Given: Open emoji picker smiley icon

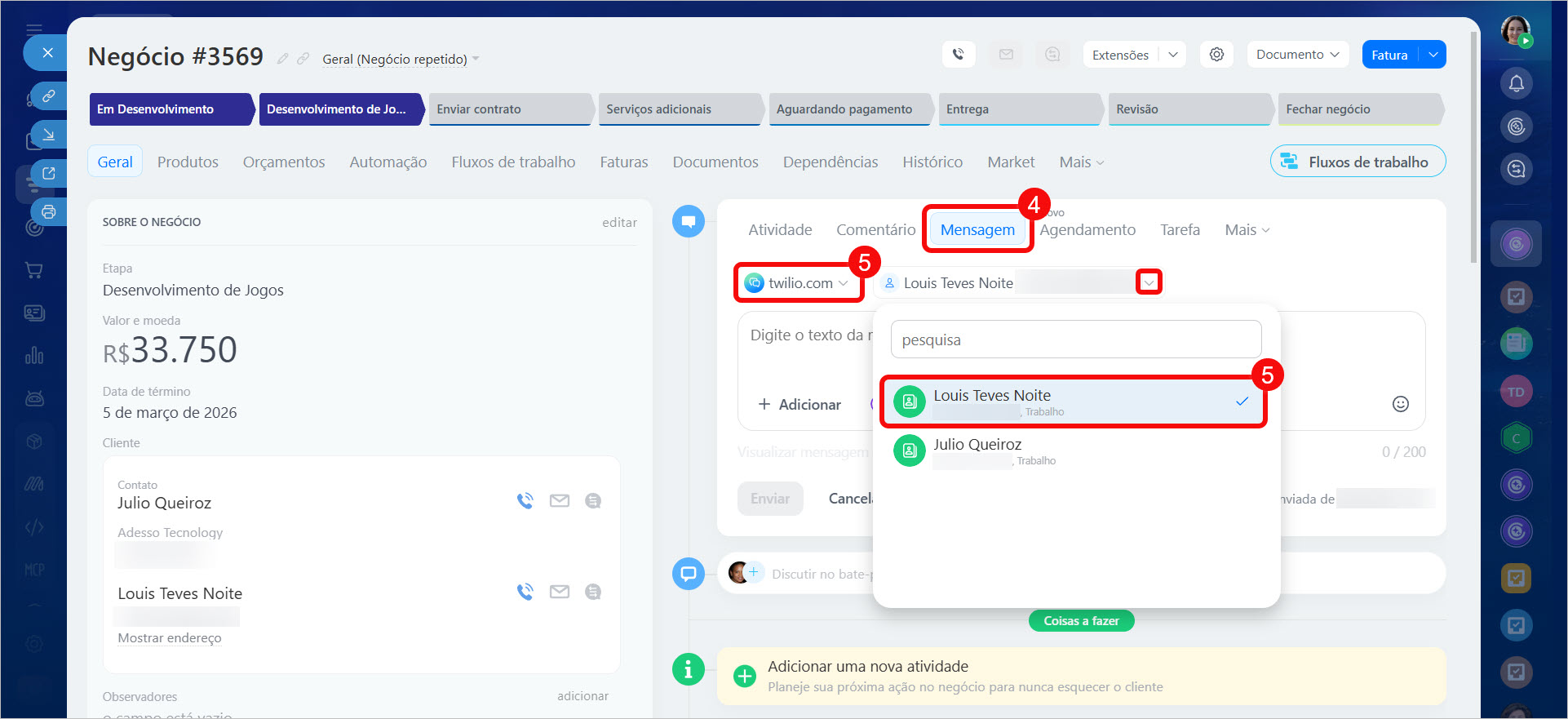Looking at the screenshot, I should pyautogui.click(x=1400, y=404).
